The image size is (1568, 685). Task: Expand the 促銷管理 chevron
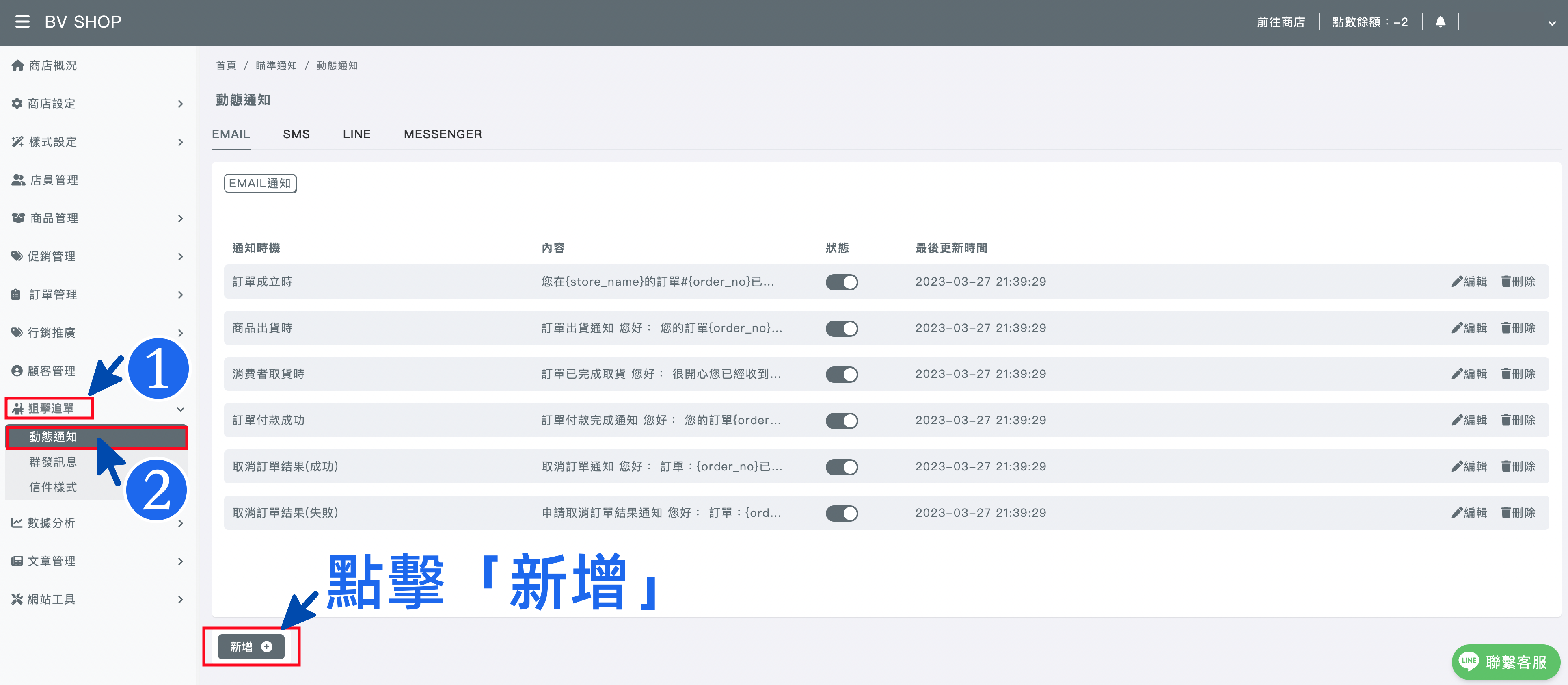click(x=180, y=257)
